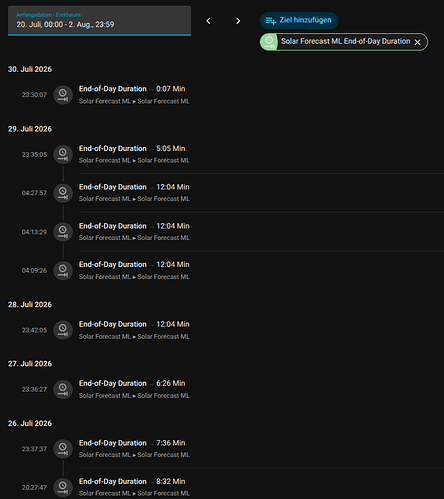Click the 7:36 Min value
This screenshot has width=444, height=499.
171,443
